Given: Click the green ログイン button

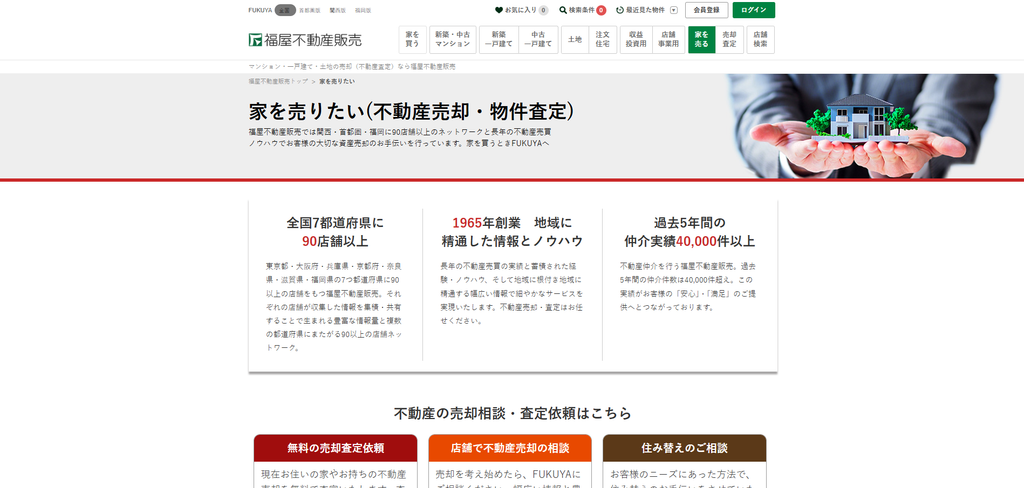Looking at the screenshot, I should (x=754, y=10).
